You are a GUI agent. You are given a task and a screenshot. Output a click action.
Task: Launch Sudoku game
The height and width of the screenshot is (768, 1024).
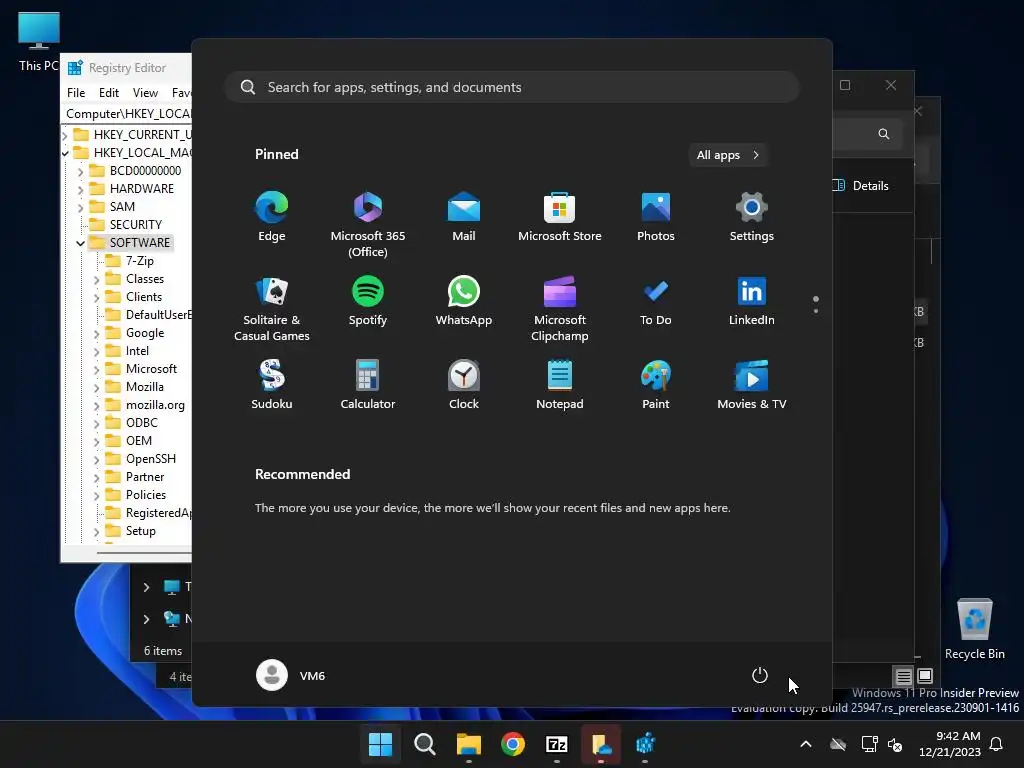(x=272, y=385)
